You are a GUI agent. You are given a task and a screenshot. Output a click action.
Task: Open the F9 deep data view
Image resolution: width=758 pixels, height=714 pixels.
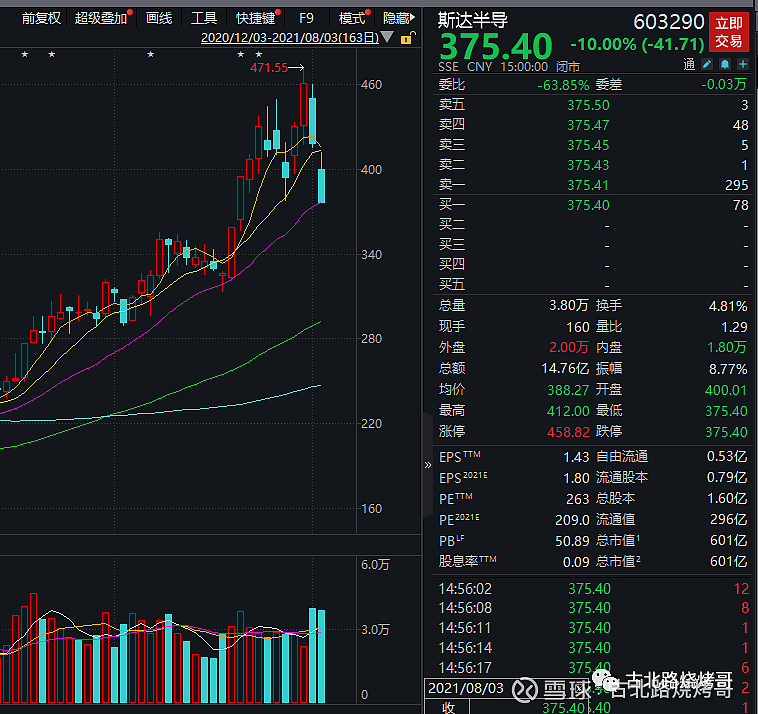pos(306,18)
